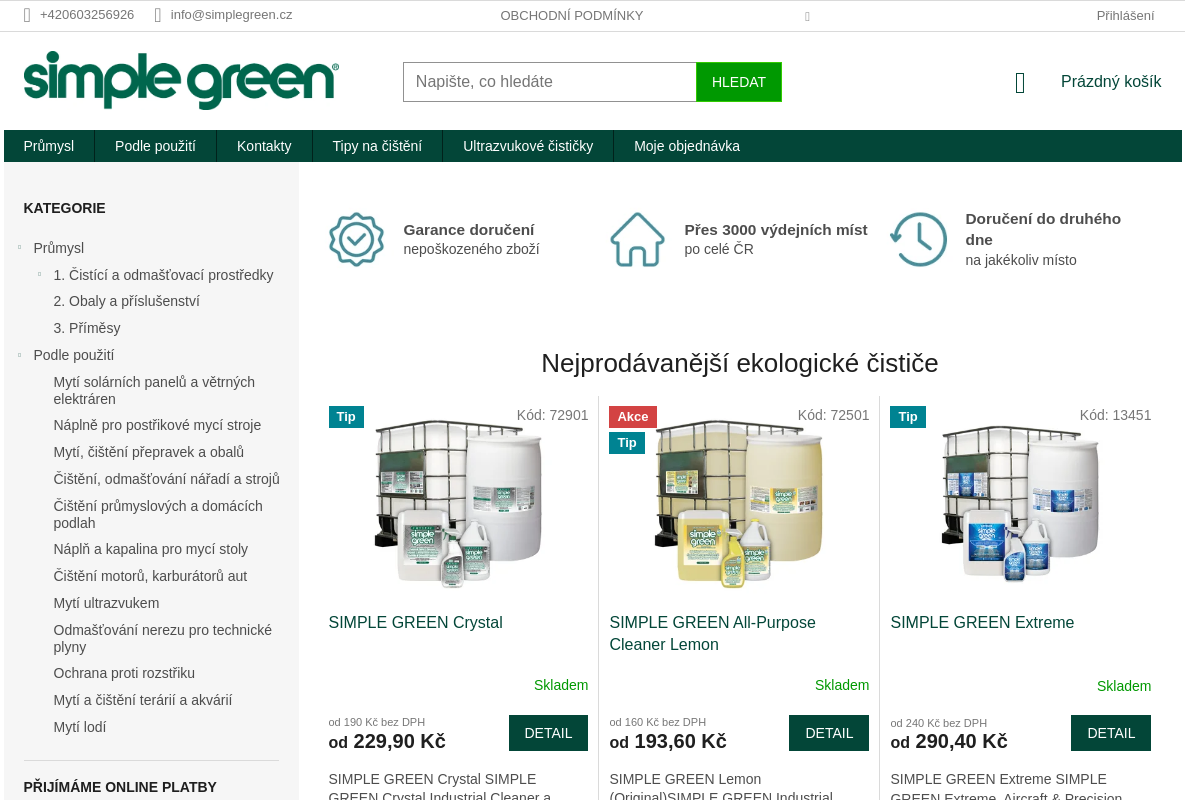
Task: Open Moje objednávka menu item
Action: (687, 146)
